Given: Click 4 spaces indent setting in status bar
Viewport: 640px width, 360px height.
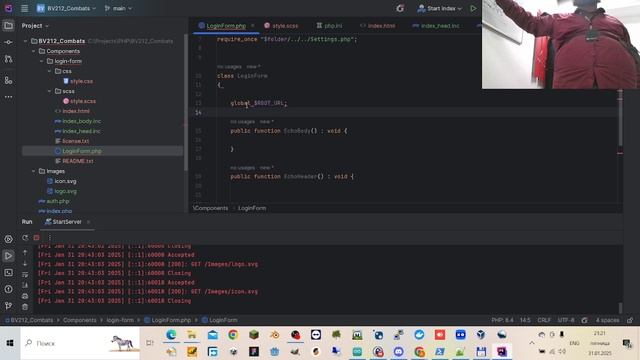Looking at the screenshot, I should pos(607,320).
